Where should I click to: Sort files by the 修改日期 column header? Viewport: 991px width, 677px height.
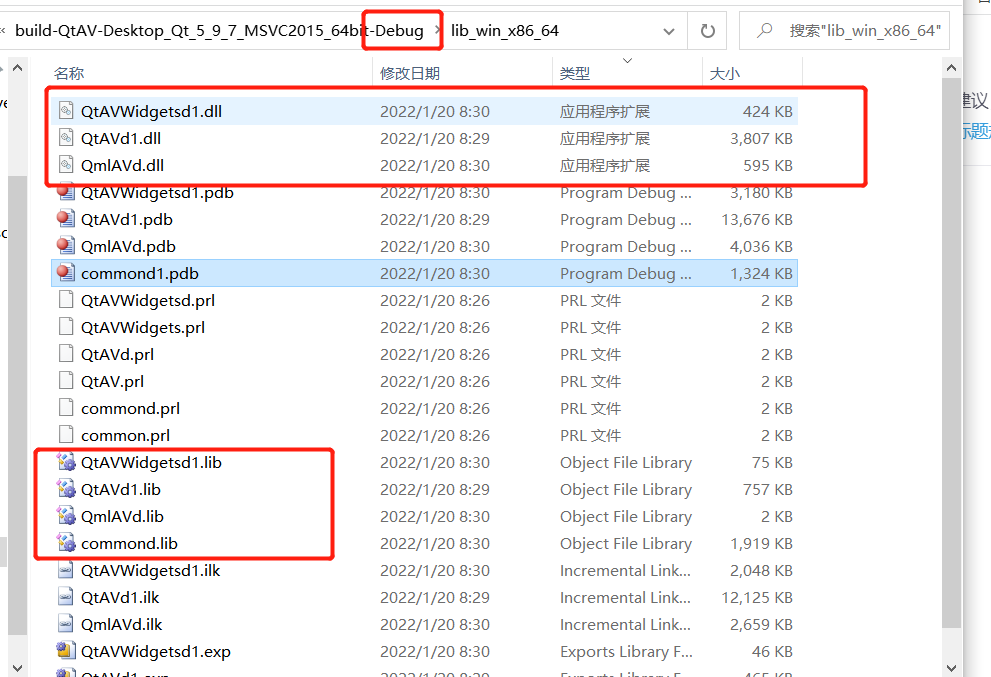(412, 73)
